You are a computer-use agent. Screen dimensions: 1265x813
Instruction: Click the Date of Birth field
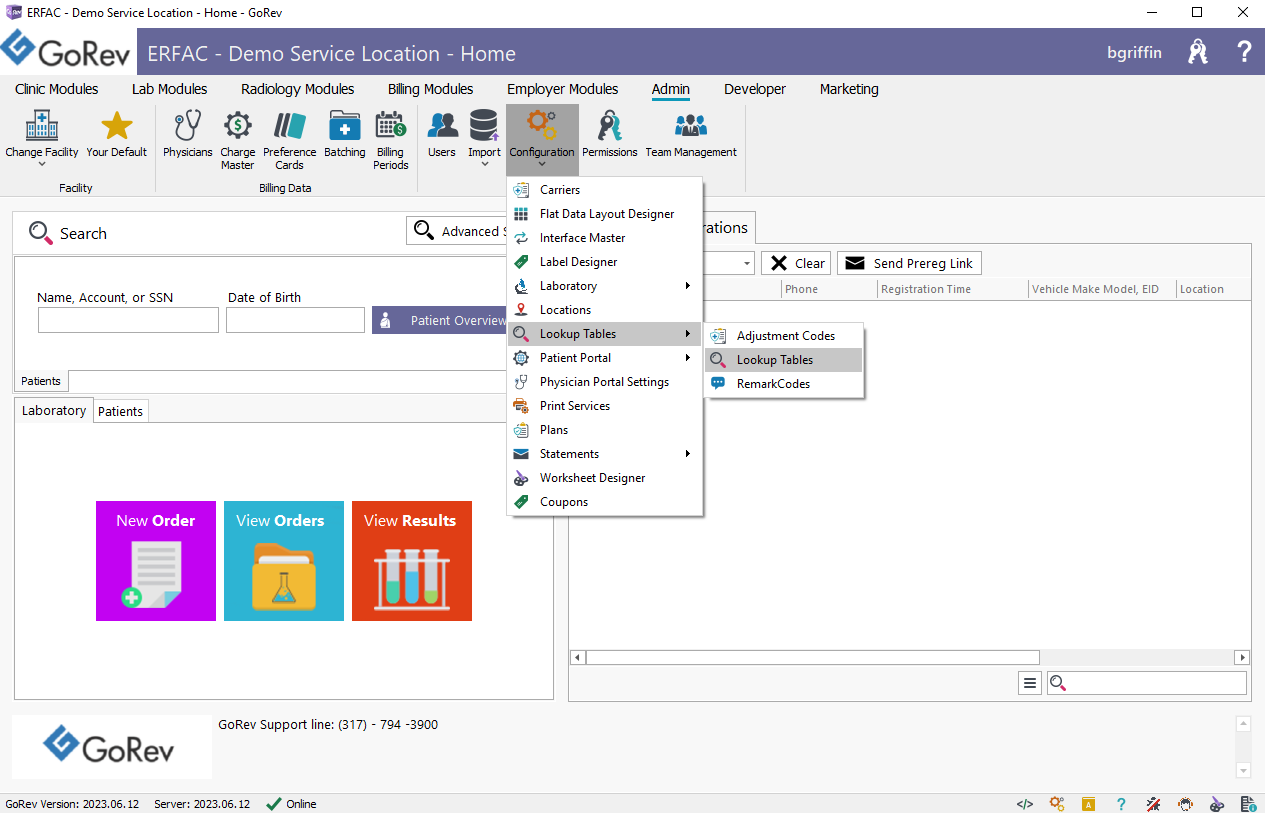point(295,320)
